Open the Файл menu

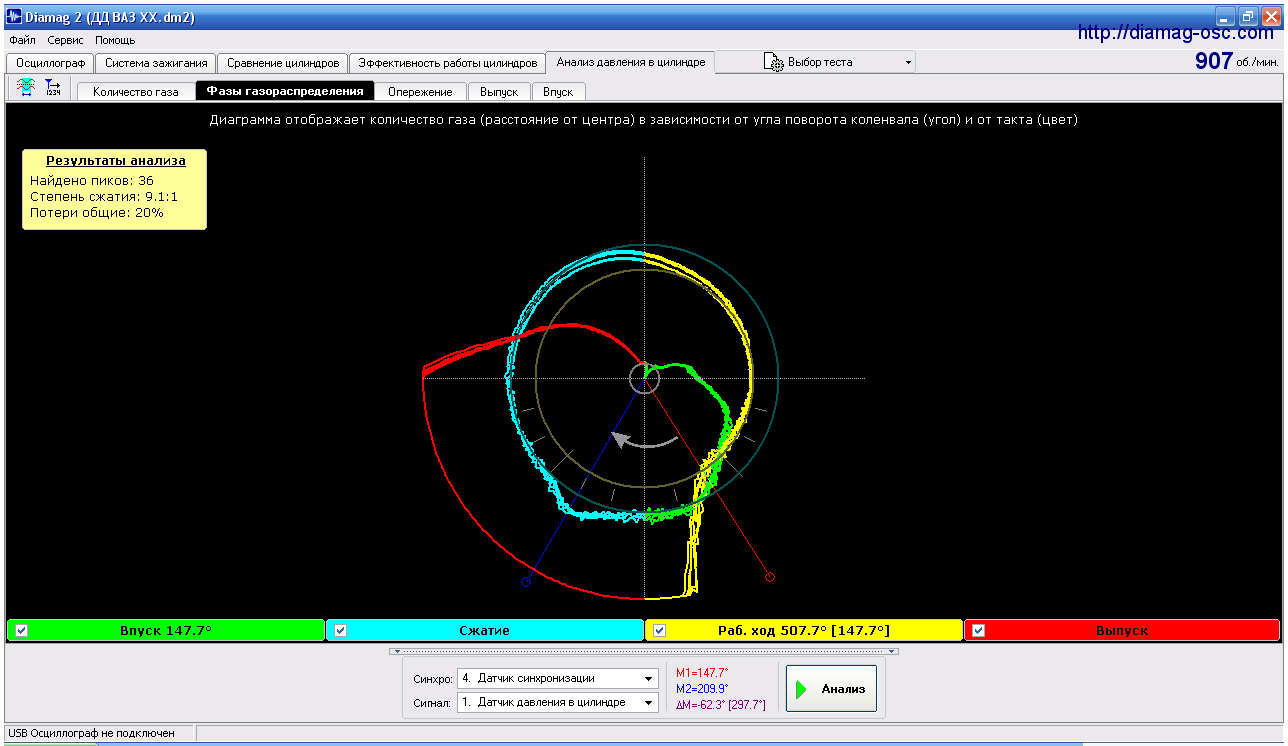(x=22, y=40)
